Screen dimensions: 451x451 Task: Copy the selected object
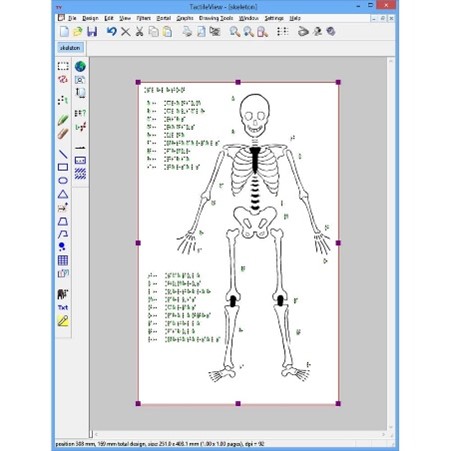click(153, 32)
